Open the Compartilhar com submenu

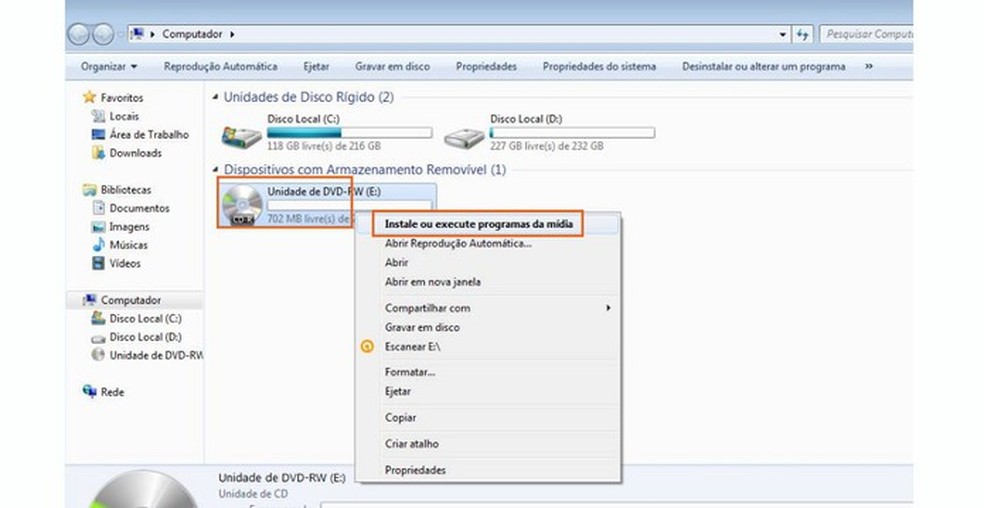coord(489,308)
